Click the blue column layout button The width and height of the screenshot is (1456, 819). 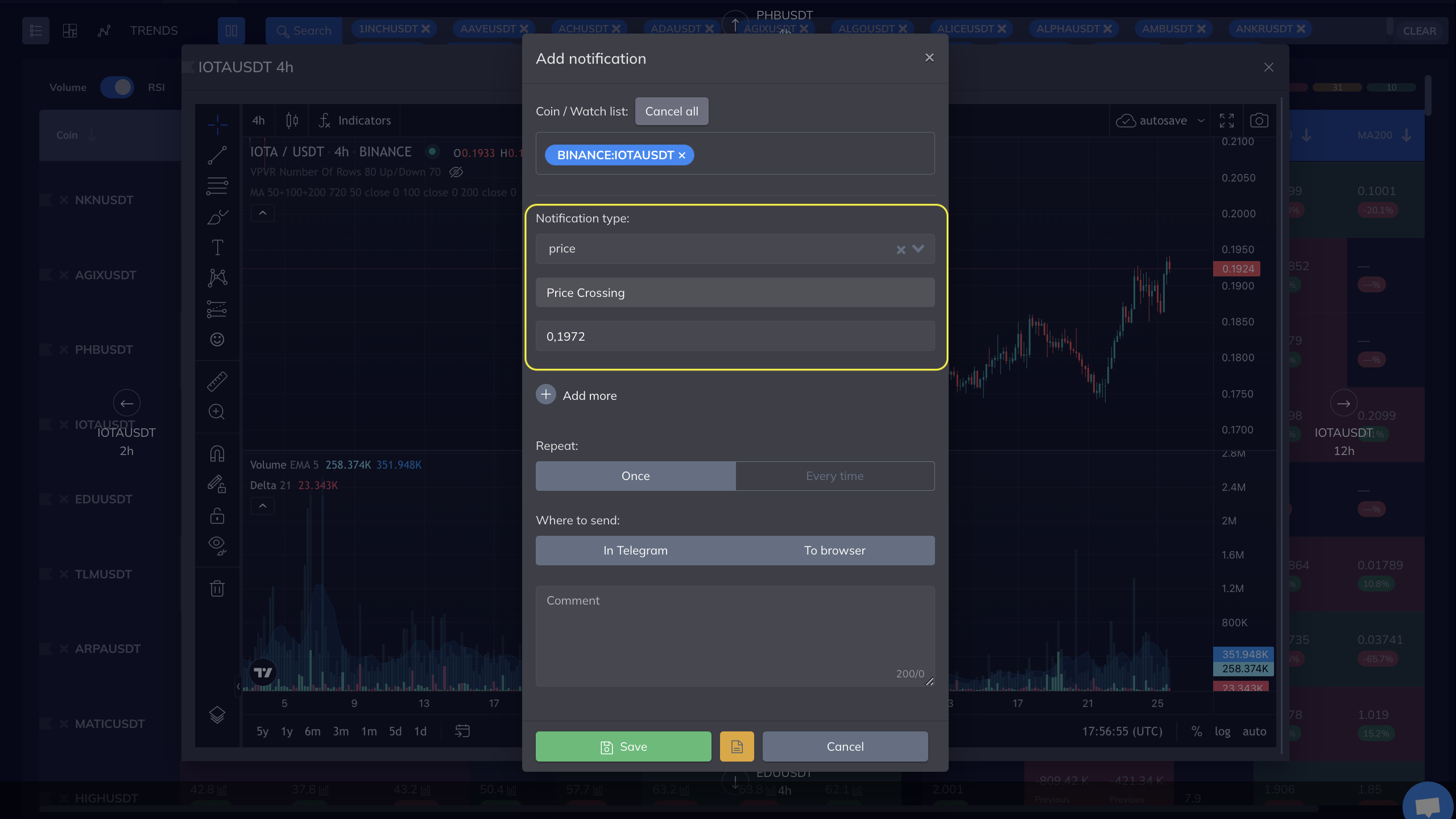click(231, 31)
